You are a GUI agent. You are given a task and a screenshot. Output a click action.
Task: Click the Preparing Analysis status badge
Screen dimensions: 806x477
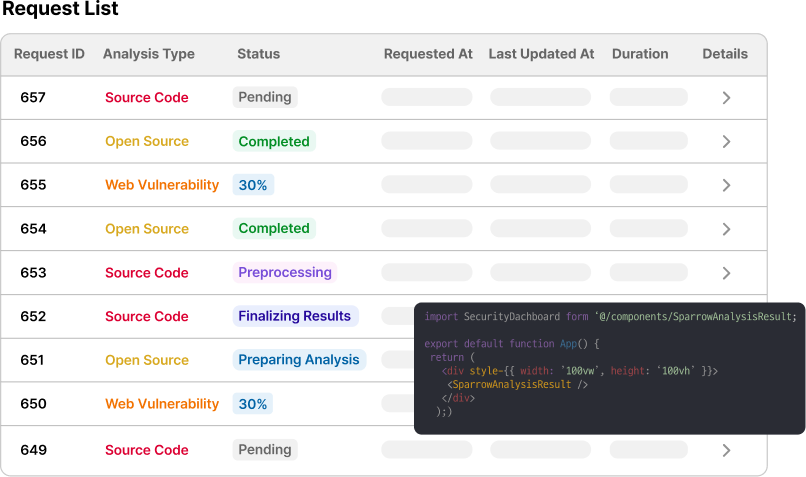click(x=299, y=360)
